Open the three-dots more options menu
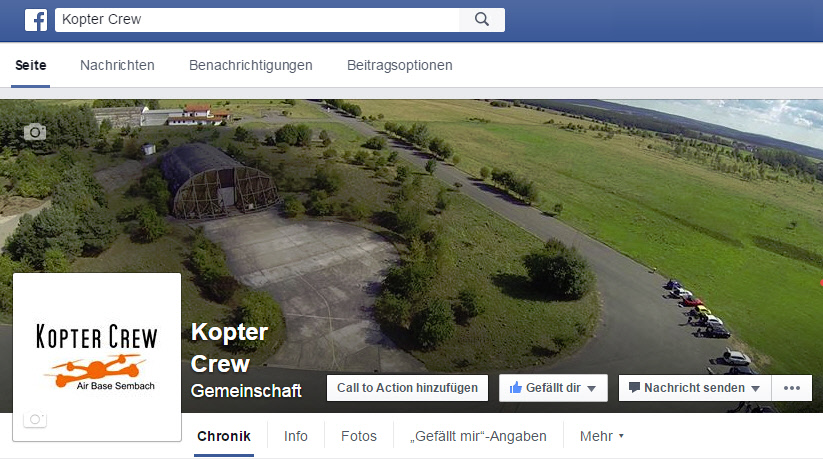The width and height of the screenshot is (823, 459). tap(792, 388)
